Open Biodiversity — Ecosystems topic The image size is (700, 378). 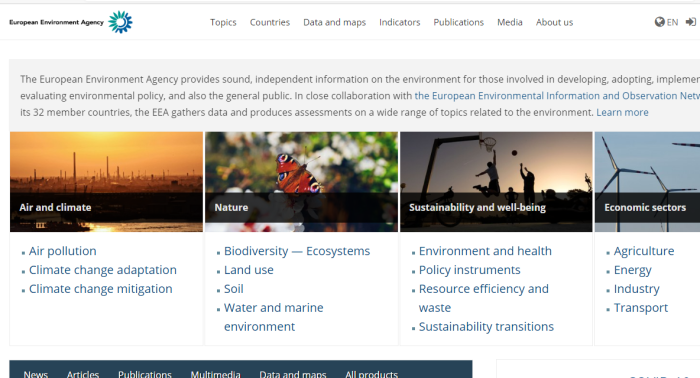pyautogui.click(x=297, y=251)
